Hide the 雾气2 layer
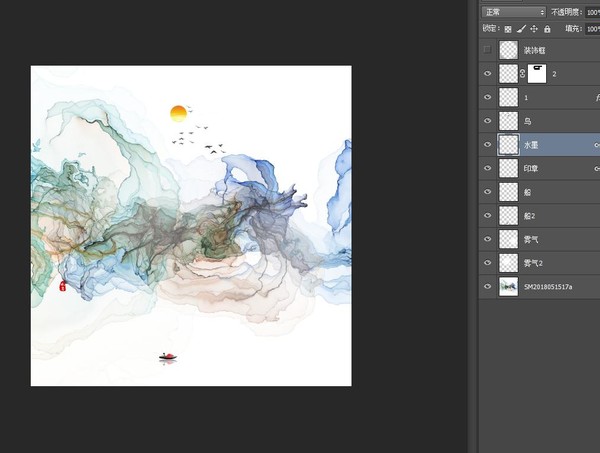The image size is (600, 453). (487, 263)
